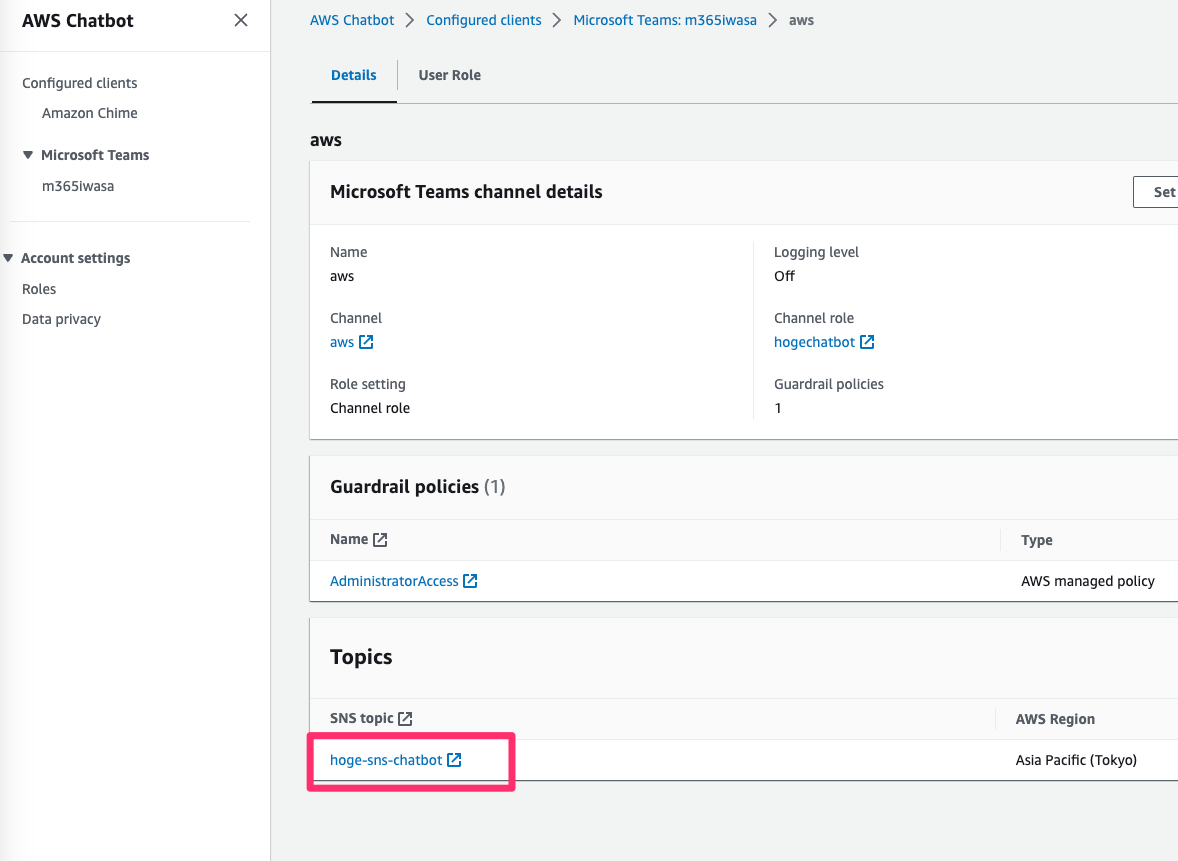Click the AWS Chatbot sidebar title
Screen dimensions: 1178x861
[x=77, y=20]
